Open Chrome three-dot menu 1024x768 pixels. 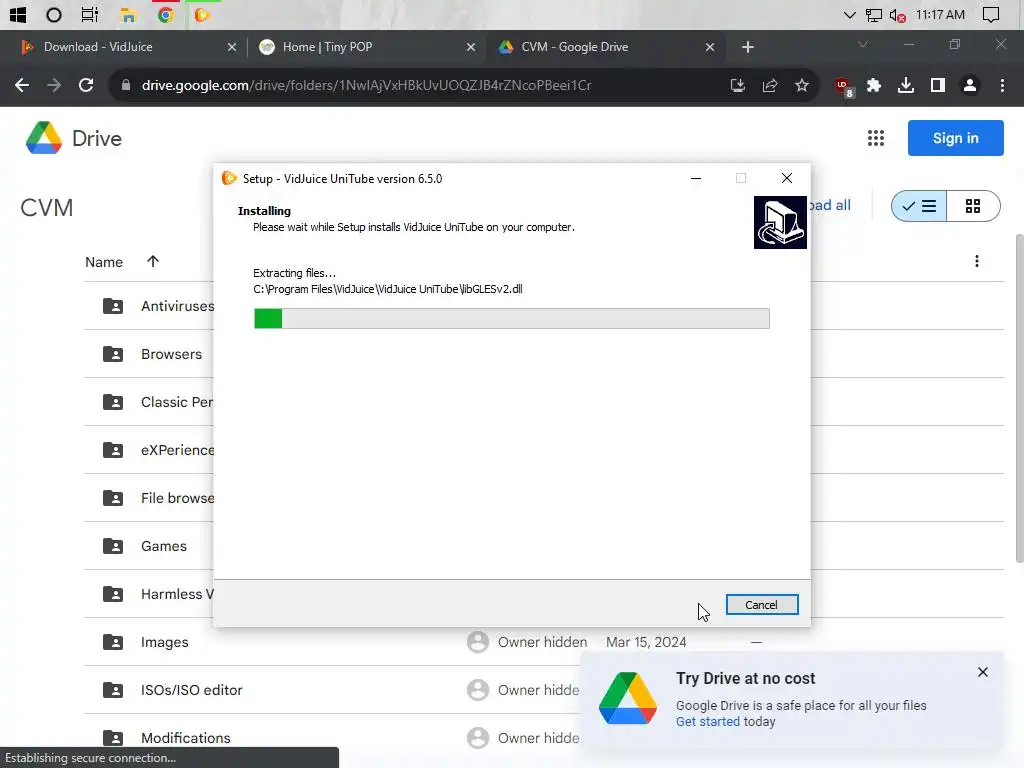pyautogui.click(x=1002, y=85)
